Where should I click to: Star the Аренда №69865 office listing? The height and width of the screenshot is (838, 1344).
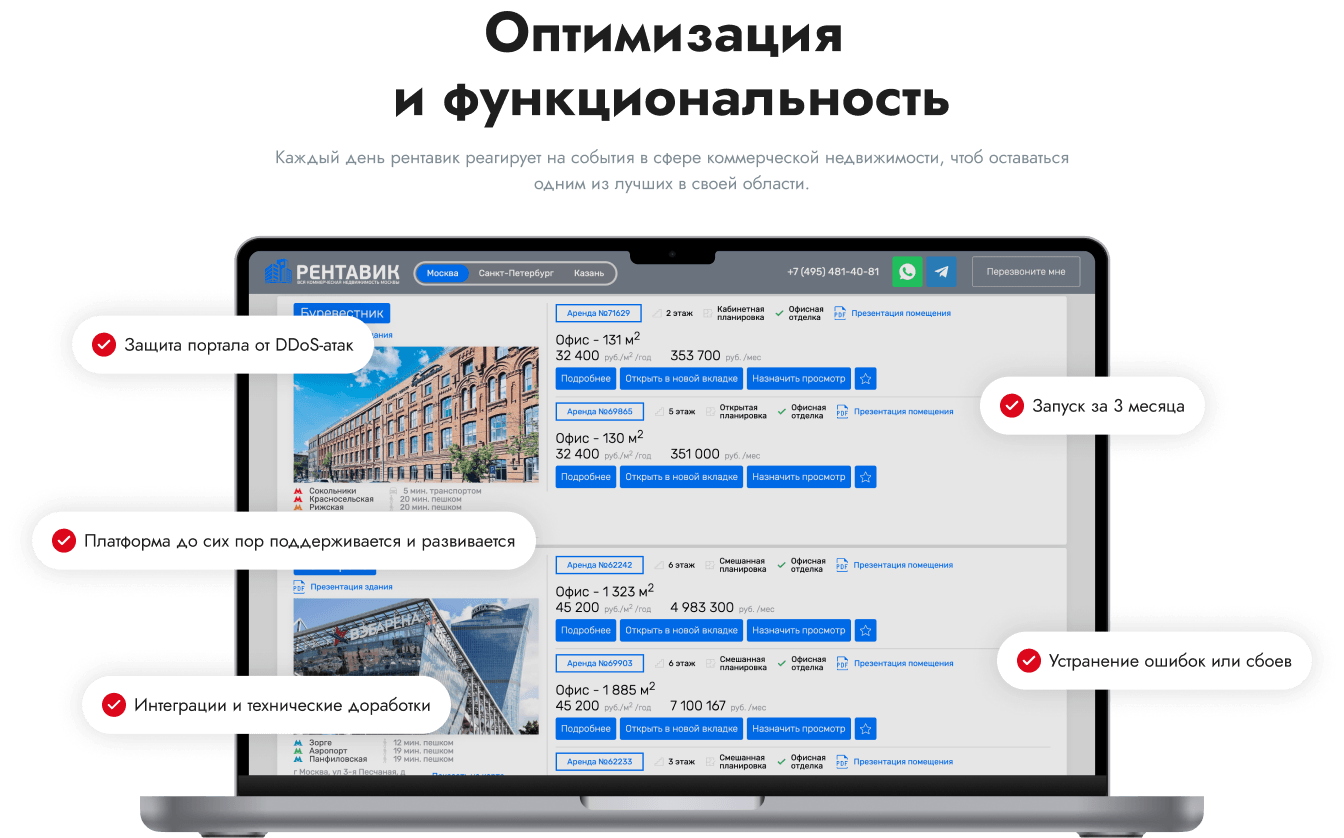coord(866,477)
